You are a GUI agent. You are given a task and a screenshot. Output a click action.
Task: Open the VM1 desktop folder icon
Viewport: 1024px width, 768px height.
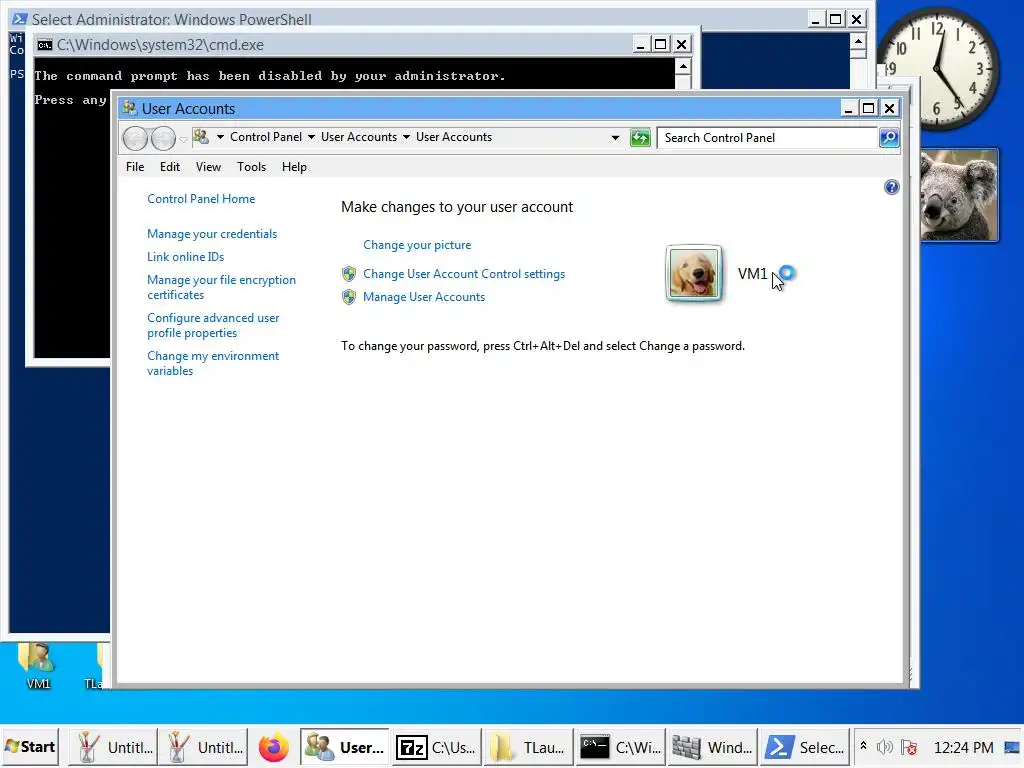click(39, 665)
